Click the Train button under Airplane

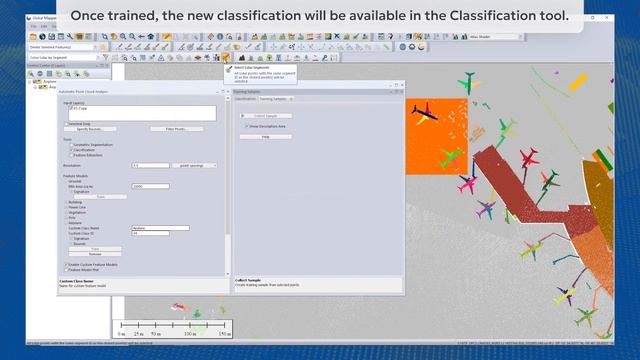95,249
